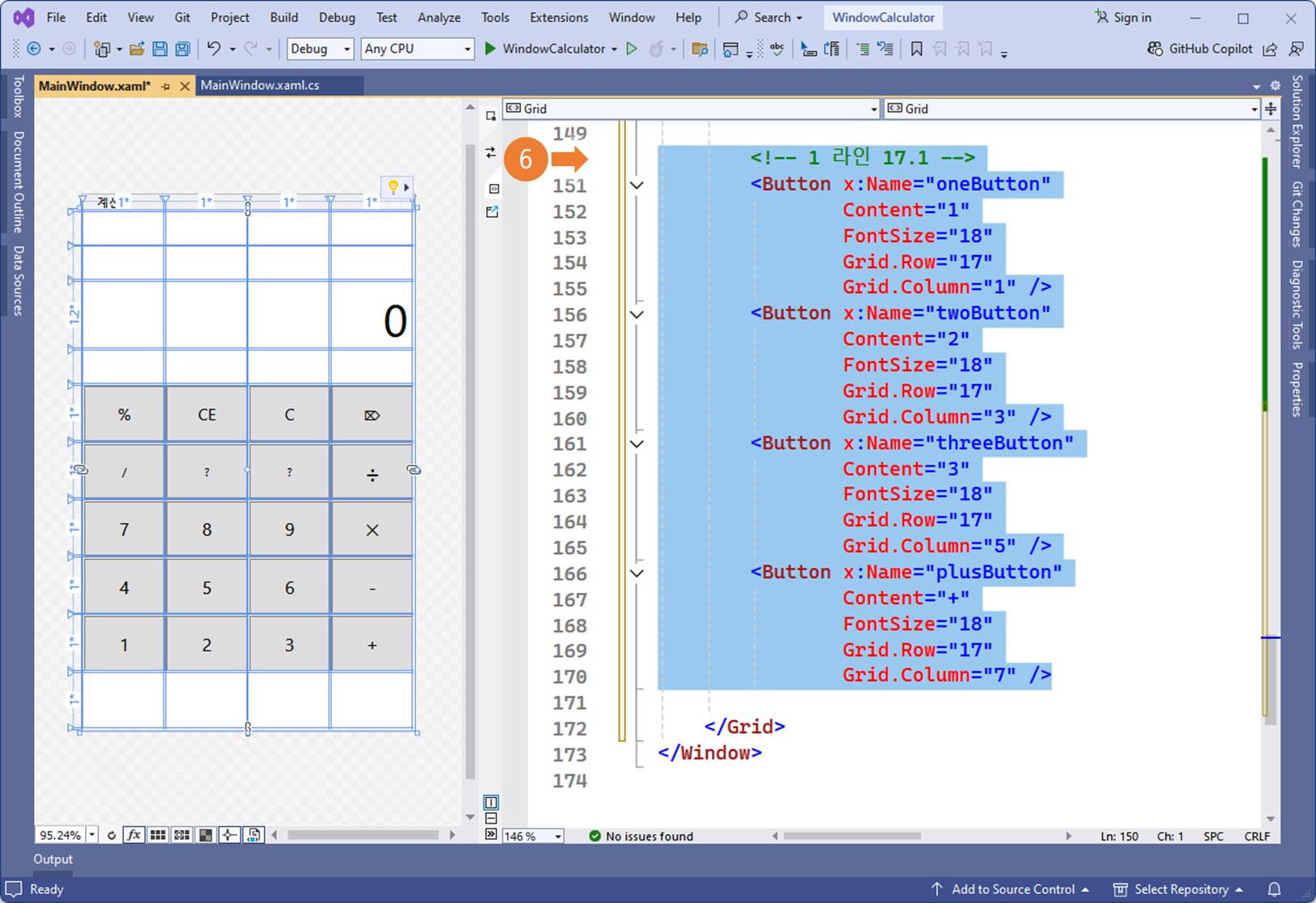
Task: Open the Any CPU platform dropdown
Action: (417, 49)
